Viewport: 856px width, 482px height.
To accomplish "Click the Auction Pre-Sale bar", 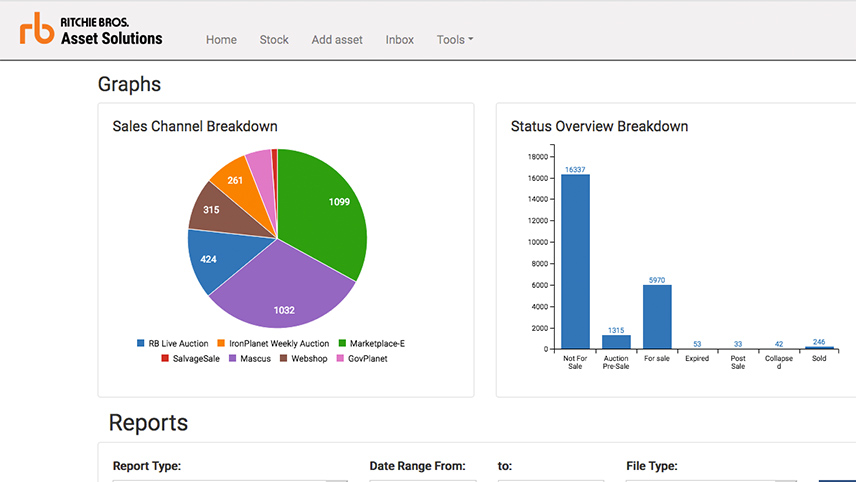I will pyautogui.click(x=616, y=342).
